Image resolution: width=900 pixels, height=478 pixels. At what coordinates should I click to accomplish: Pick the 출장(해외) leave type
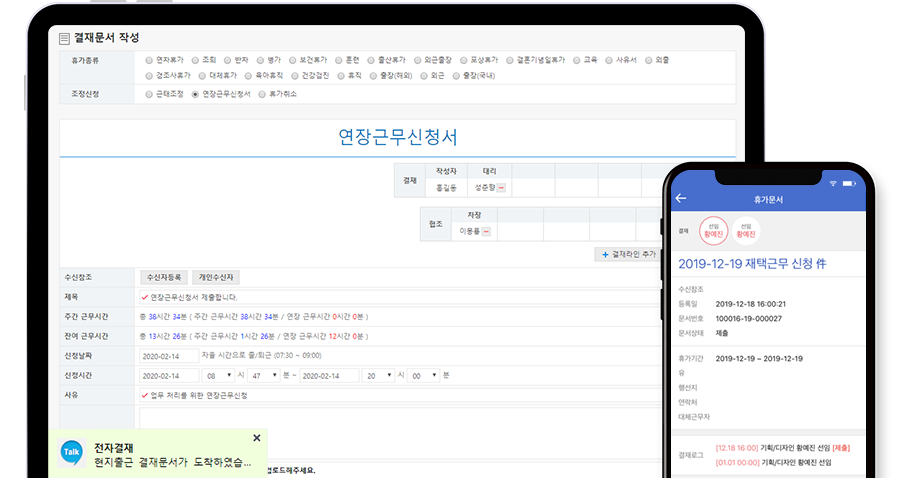pos(374,75)
